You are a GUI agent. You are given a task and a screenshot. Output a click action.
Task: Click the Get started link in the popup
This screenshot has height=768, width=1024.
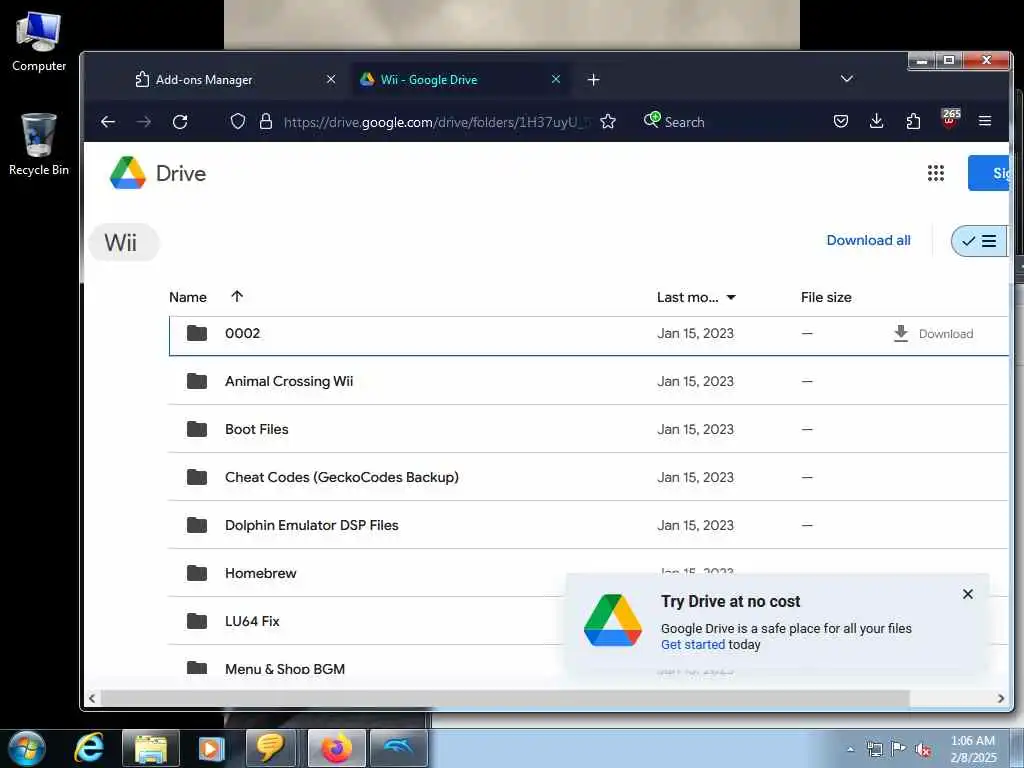(x=693, y=645)
